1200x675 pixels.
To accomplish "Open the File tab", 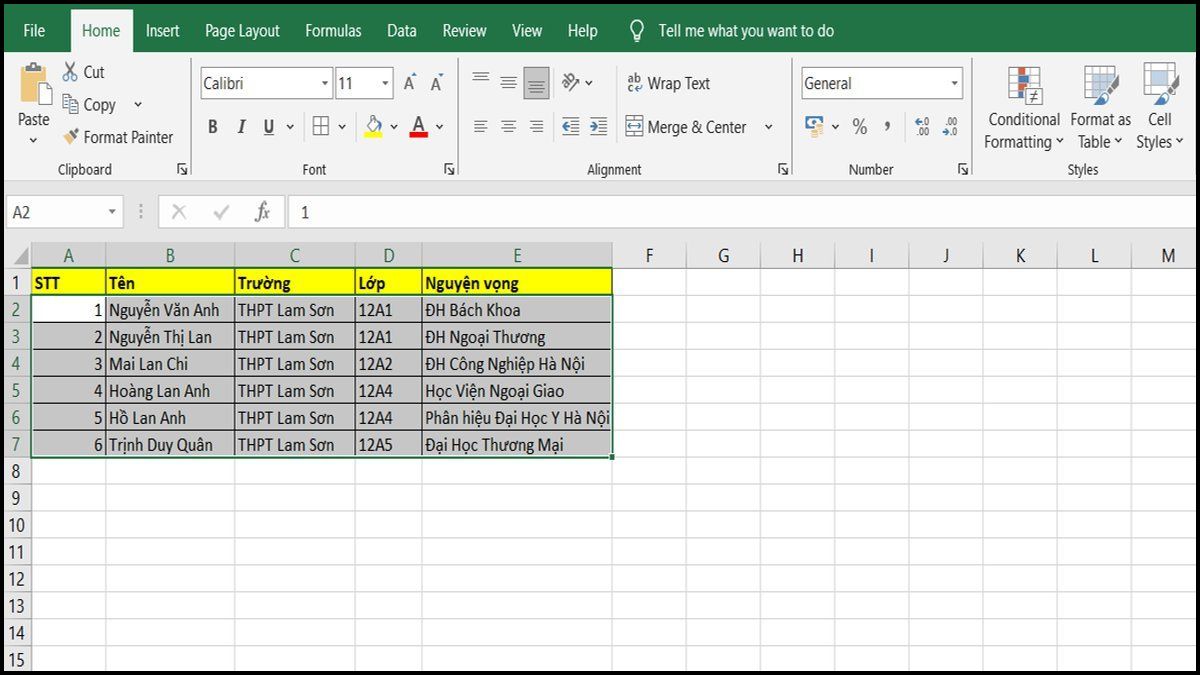I will pos(34,31).
